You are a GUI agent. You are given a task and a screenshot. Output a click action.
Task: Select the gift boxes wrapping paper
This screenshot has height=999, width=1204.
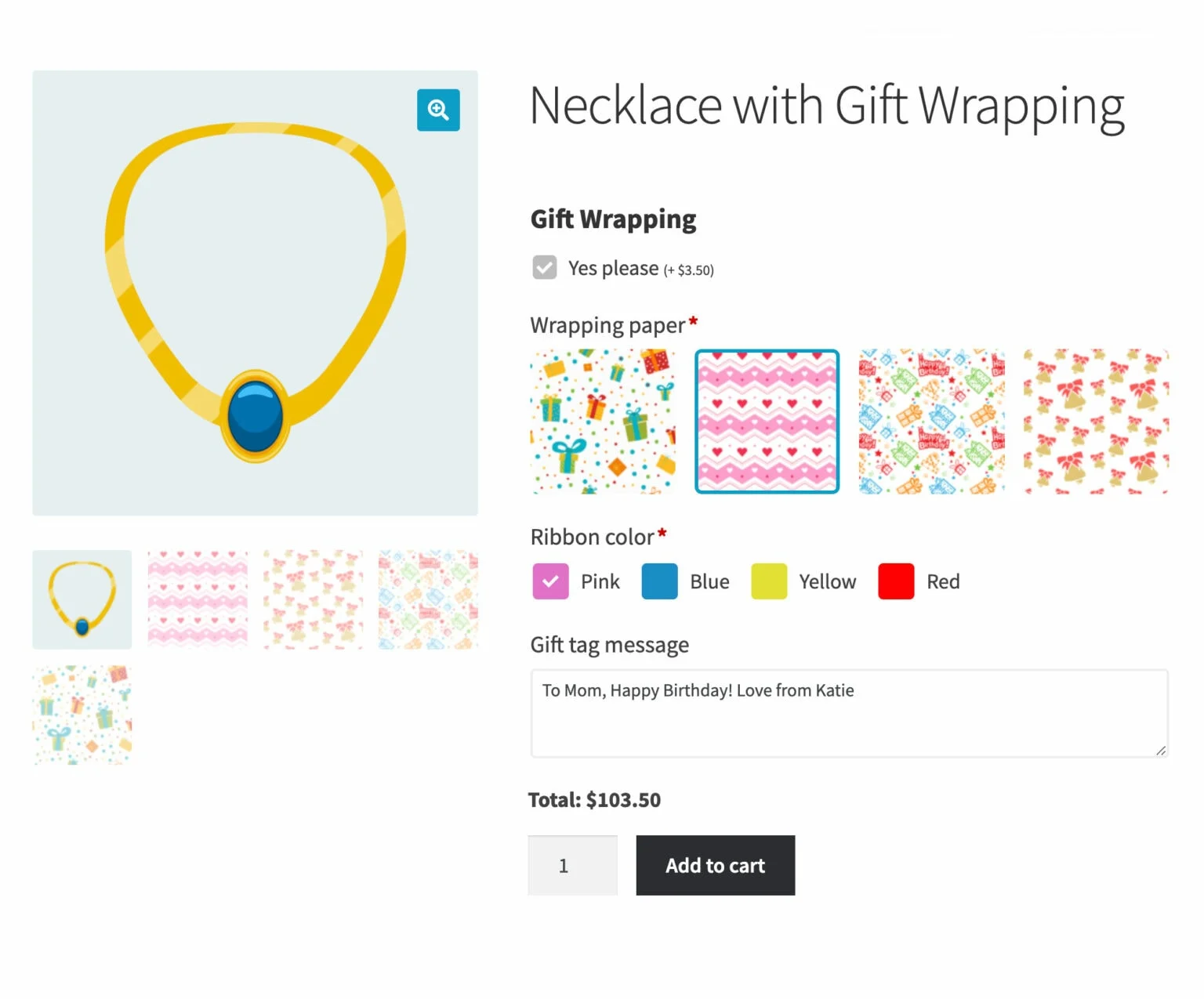[x=603, y=422]
